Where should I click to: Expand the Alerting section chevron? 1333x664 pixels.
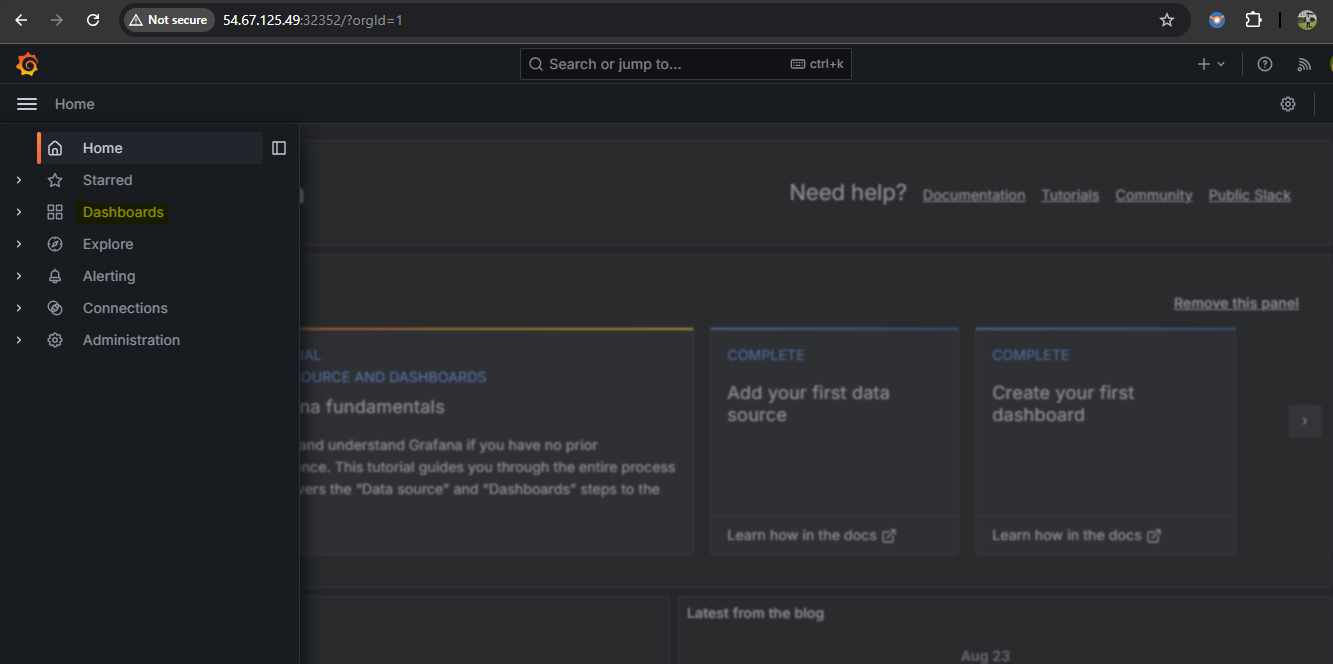(x=19, y=276)
